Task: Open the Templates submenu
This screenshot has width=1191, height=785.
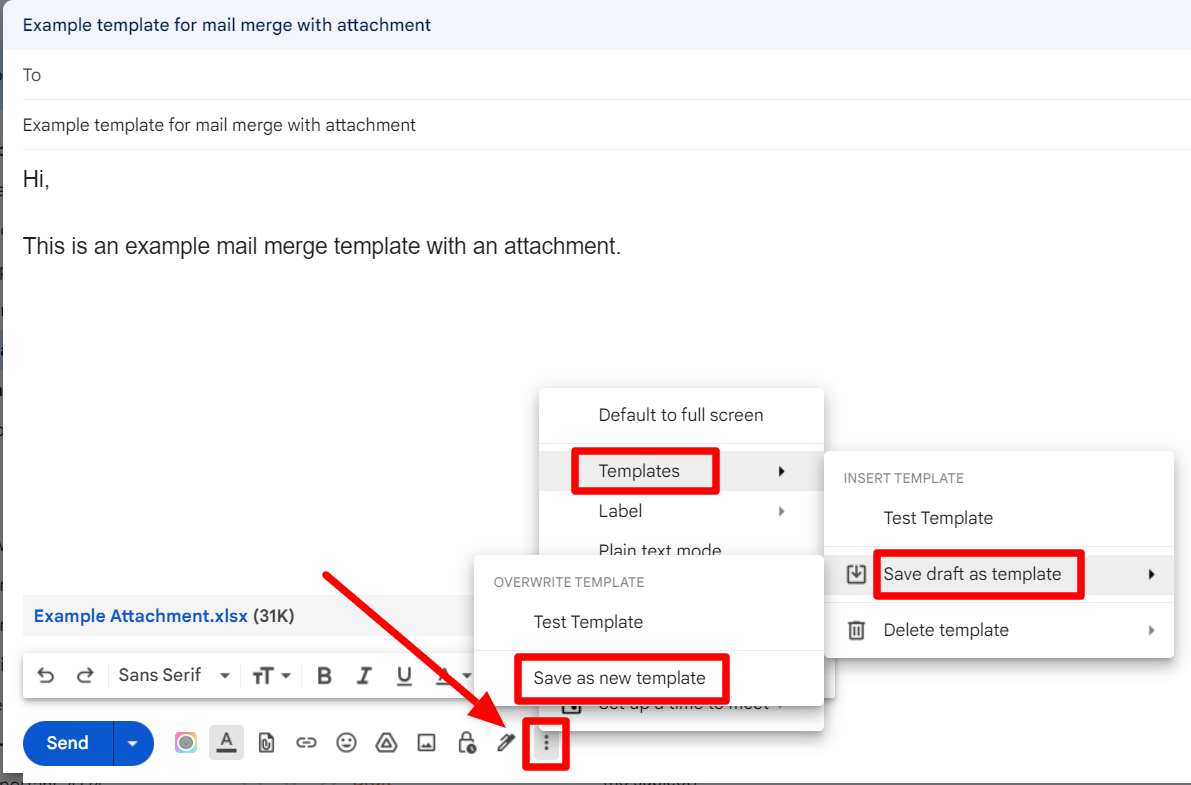Action: click(x=681, y=471)
